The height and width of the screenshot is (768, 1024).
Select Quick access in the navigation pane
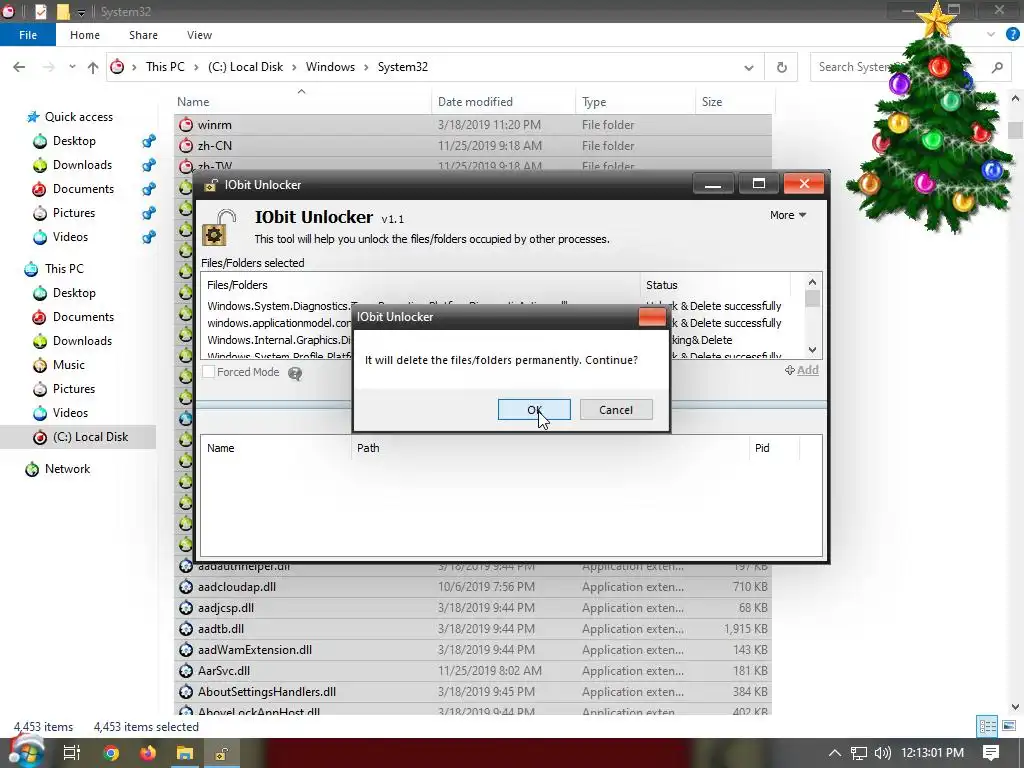pos(78,117)
